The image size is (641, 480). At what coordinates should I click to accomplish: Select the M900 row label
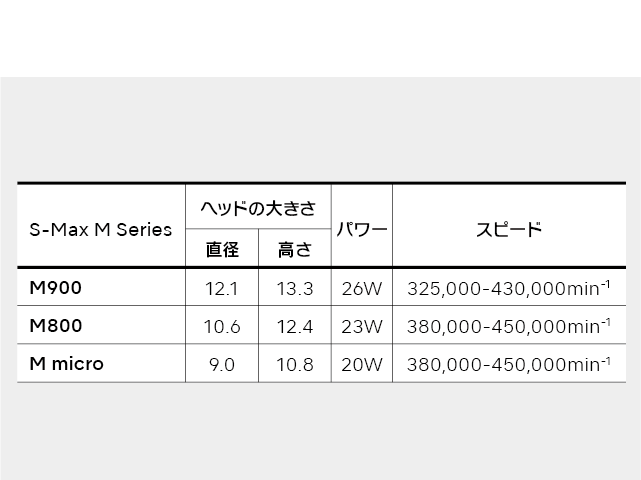point(55,289)
